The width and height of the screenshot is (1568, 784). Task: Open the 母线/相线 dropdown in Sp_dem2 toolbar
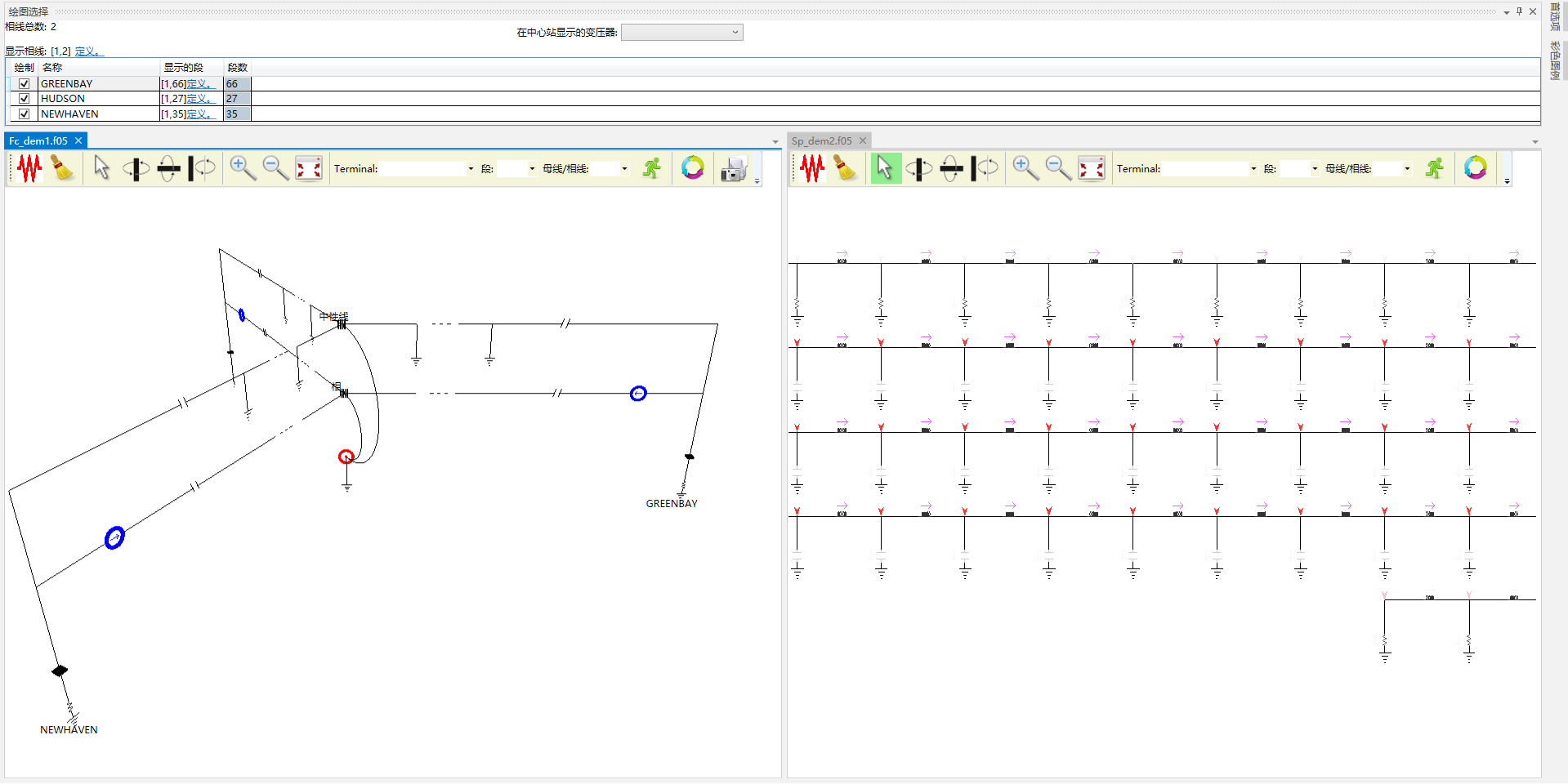click(x=1407, y=169)
